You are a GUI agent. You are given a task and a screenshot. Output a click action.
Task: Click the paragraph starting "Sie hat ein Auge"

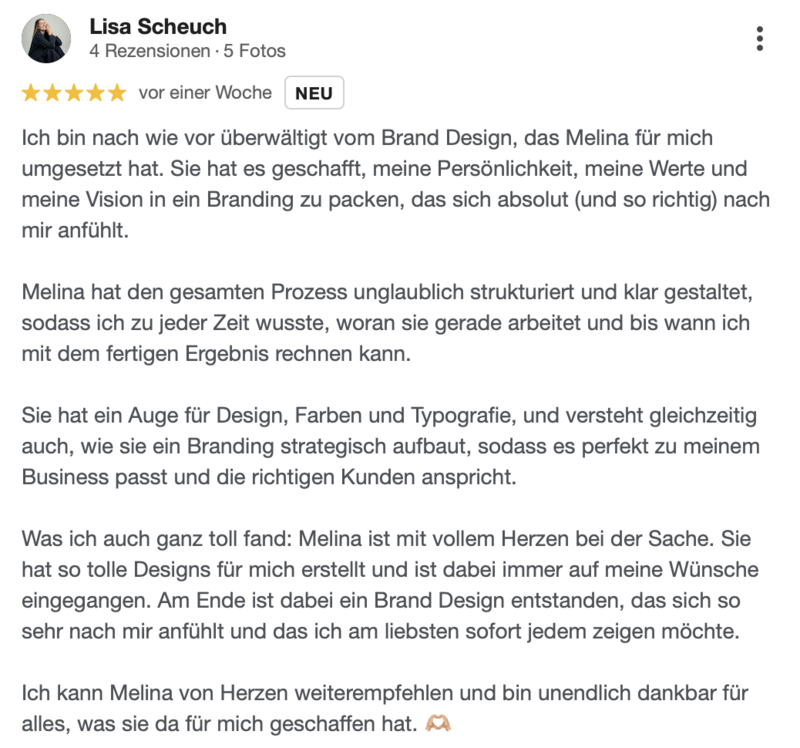click(x=396, y=445)
